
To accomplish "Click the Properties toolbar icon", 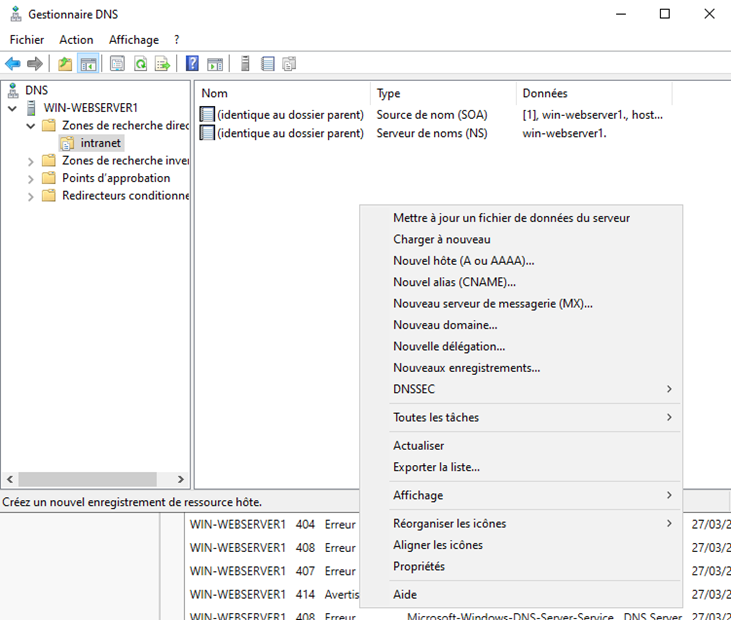I will point(117,63).
